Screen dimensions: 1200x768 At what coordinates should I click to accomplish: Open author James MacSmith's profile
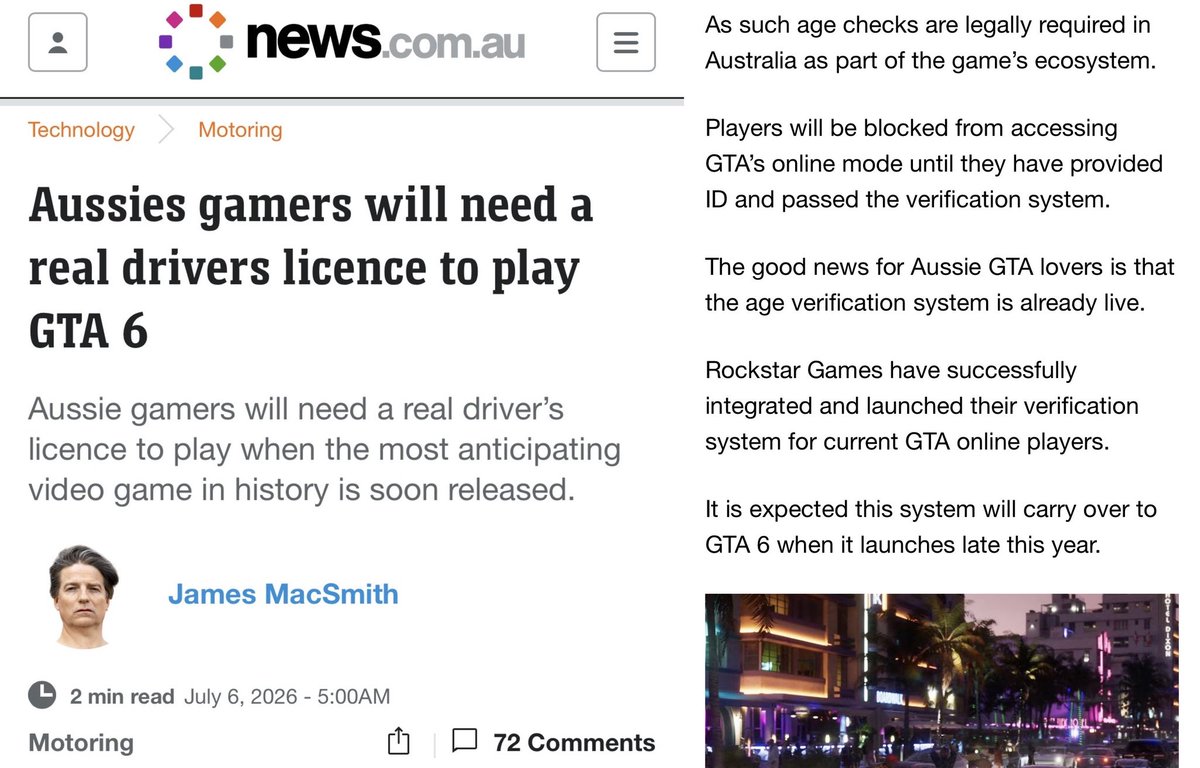point(283,594)
